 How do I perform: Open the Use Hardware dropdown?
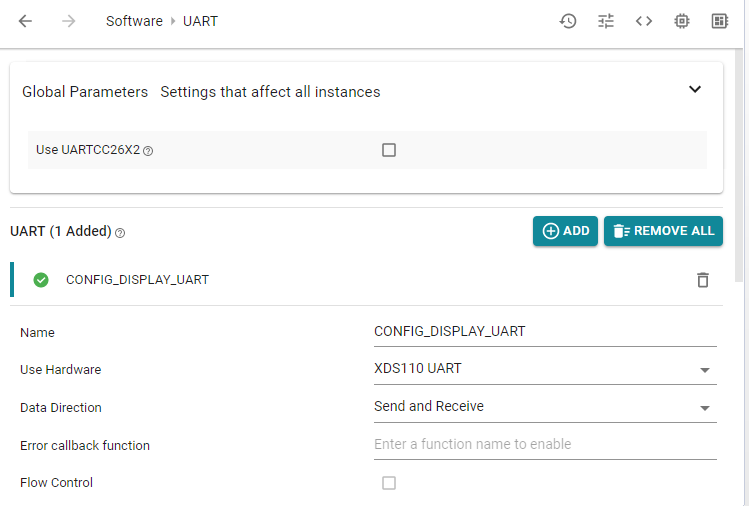coord(545,369)
